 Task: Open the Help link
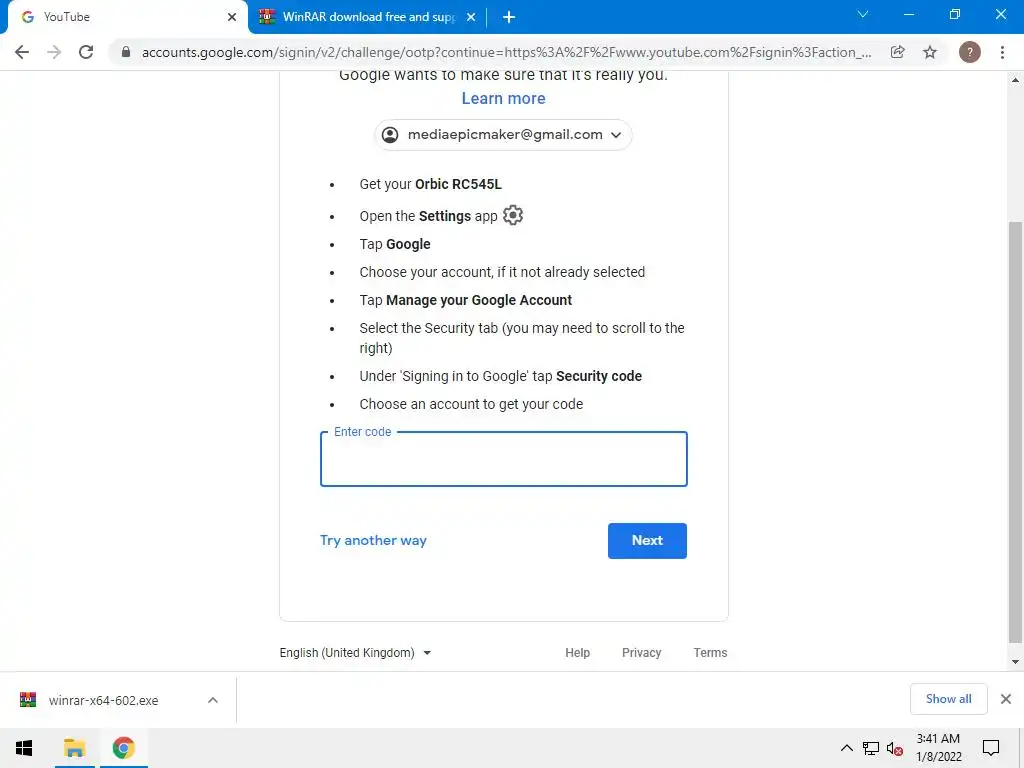(577, 652)
